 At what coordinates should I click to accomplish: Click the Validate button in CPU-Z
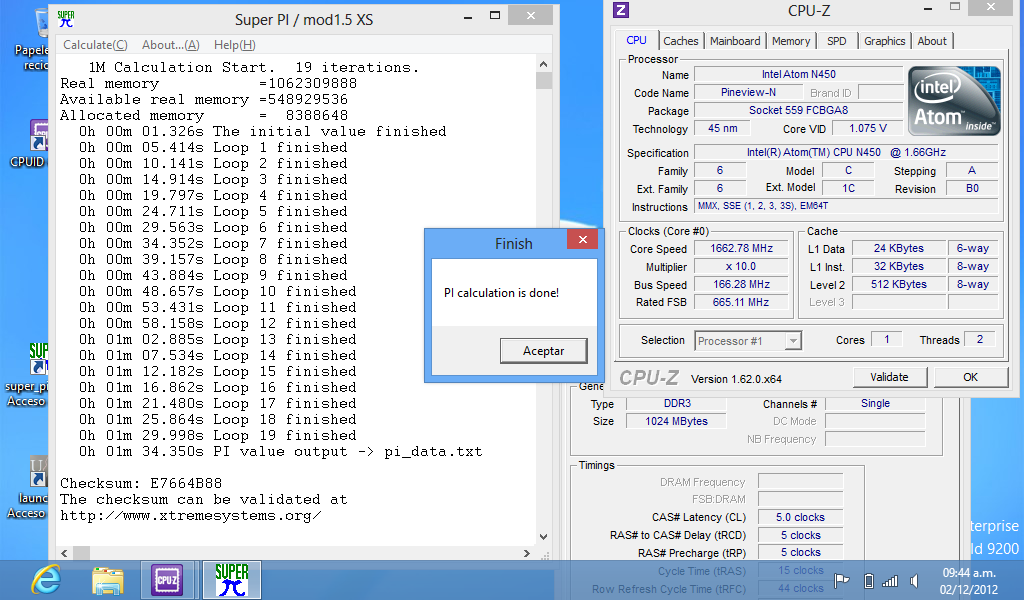tap(889, 377)
